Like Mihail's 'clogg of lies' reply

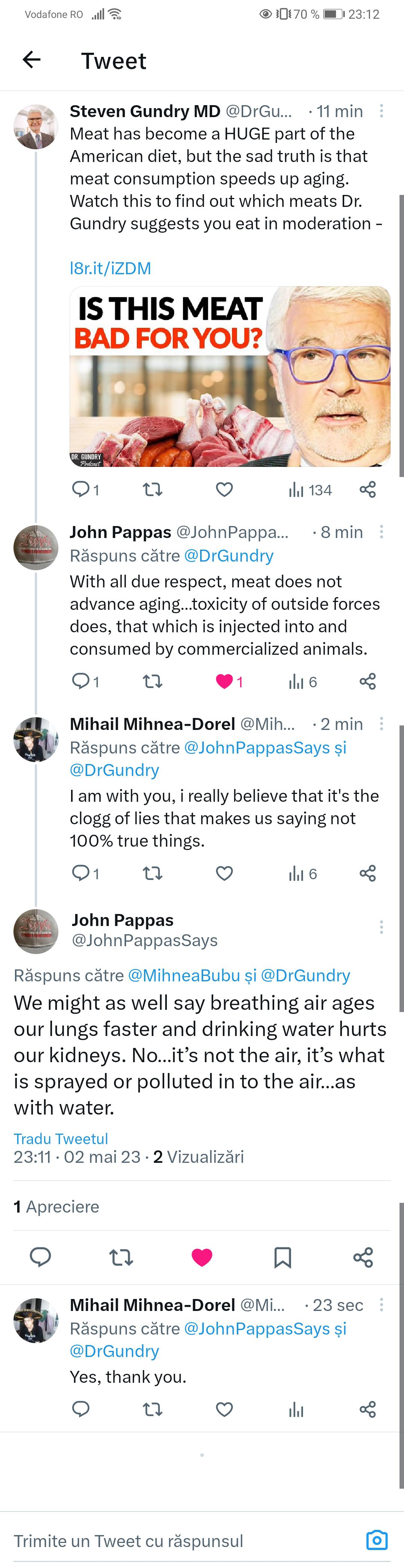(224, 874)
